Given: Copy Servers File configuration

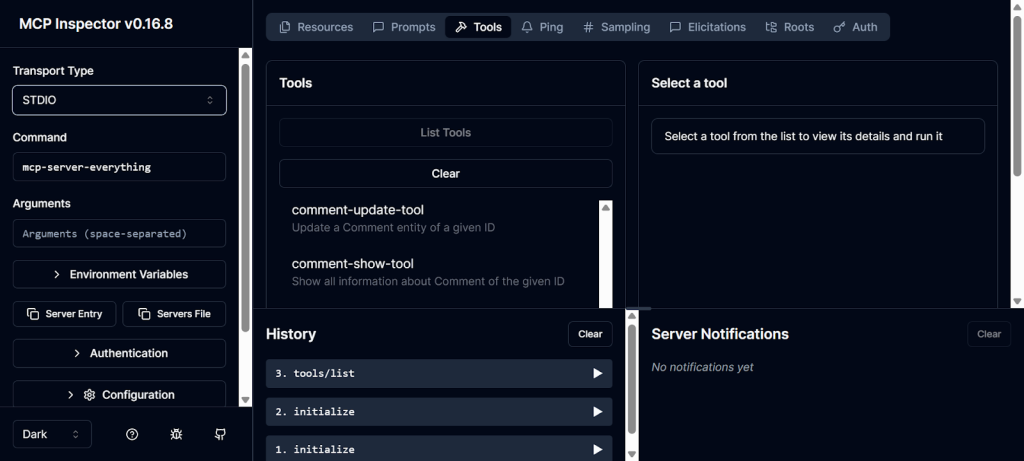Looking at the screenshot, I should coord(174,314).
